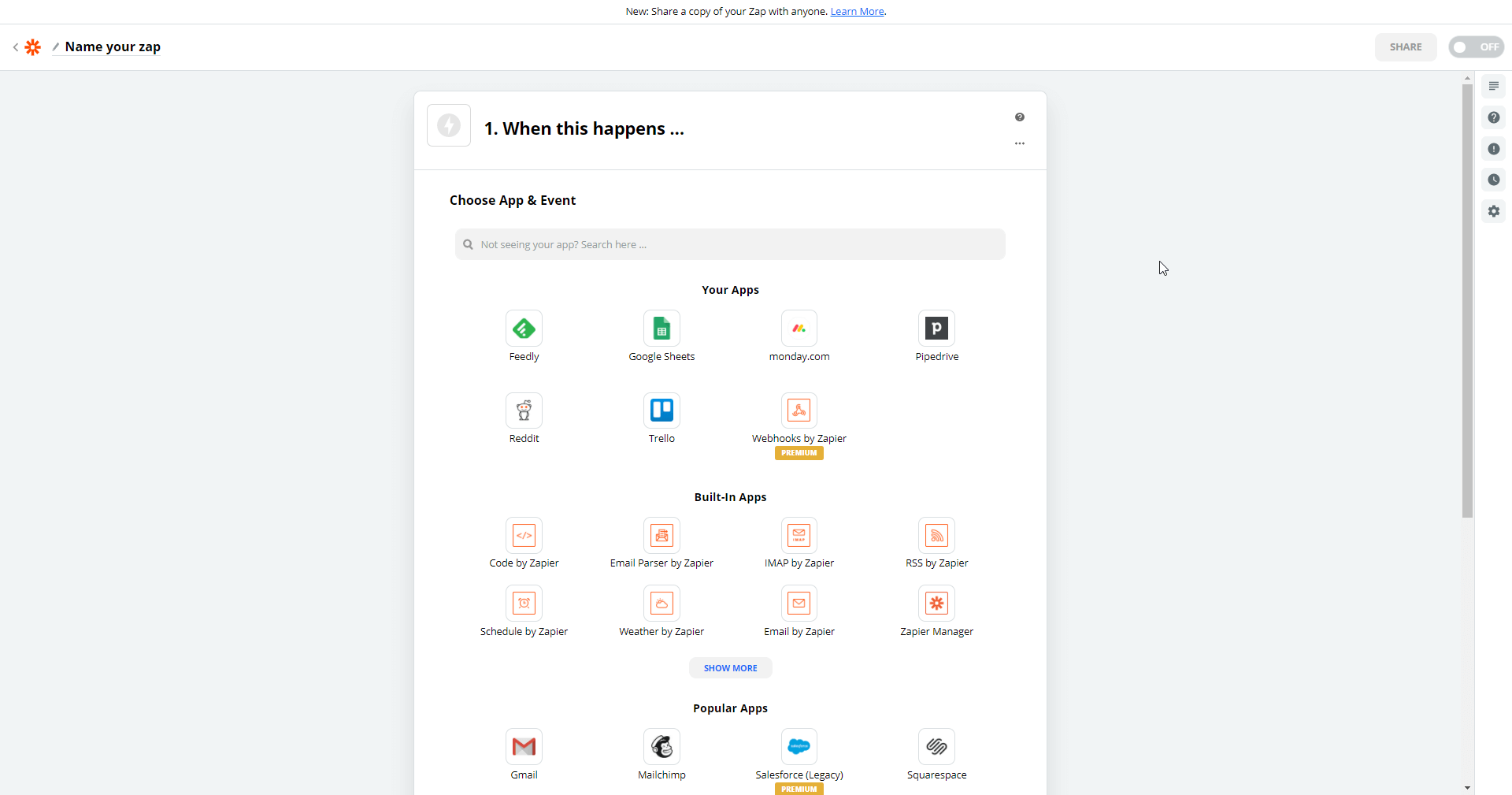This screenshot has height=795, width=1512.
Task: Click the Share button
Action: click(1406, 47)
